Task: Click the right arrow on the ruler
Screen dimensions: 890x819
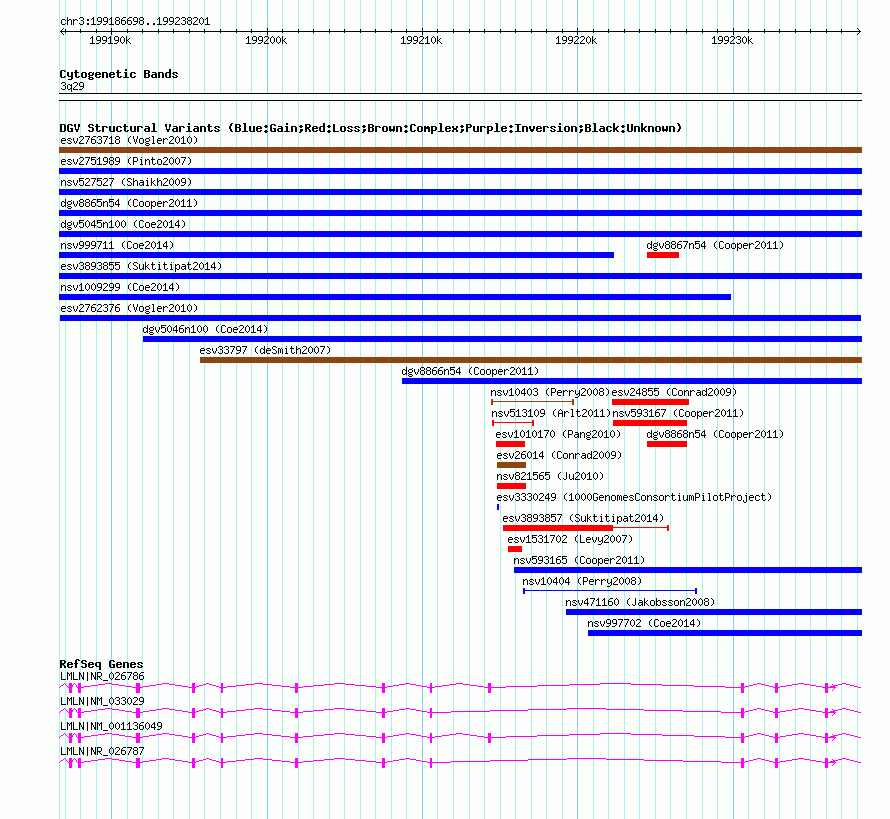Action: point(859,31)
